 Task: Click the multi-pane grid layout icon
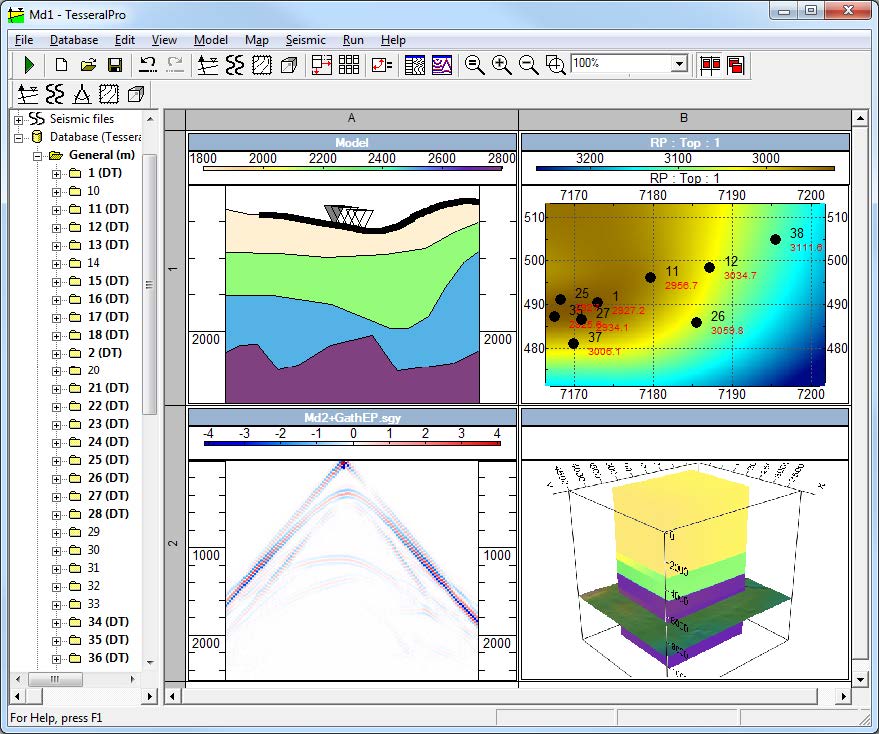(x=348, y=65)
